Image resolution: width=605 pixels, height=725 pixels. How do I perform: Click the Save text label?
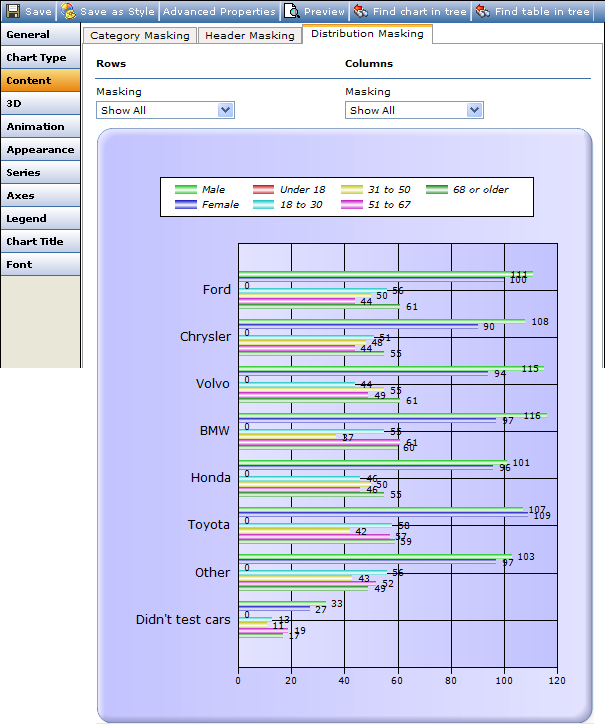click(38, 11)
